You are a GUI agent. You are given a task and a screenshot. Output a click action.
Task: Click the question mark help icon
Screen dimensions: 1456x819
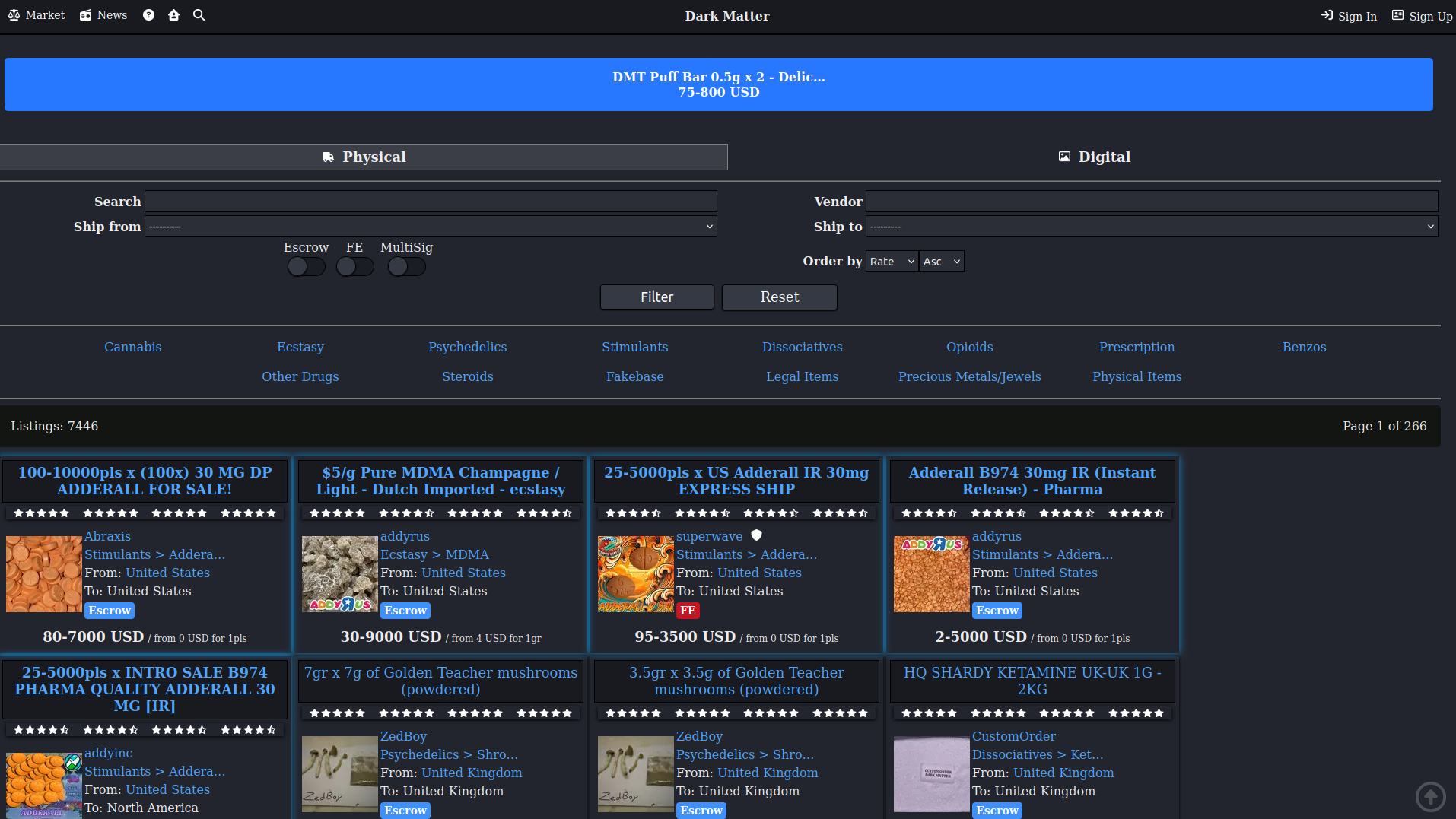click(x=148, y=15)
